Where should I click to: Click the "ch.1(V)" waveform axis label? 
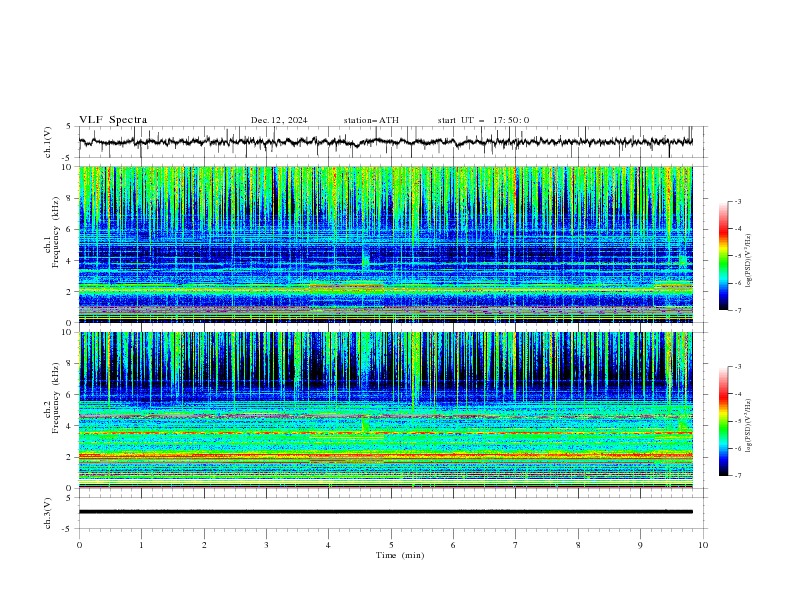(48, 142)
